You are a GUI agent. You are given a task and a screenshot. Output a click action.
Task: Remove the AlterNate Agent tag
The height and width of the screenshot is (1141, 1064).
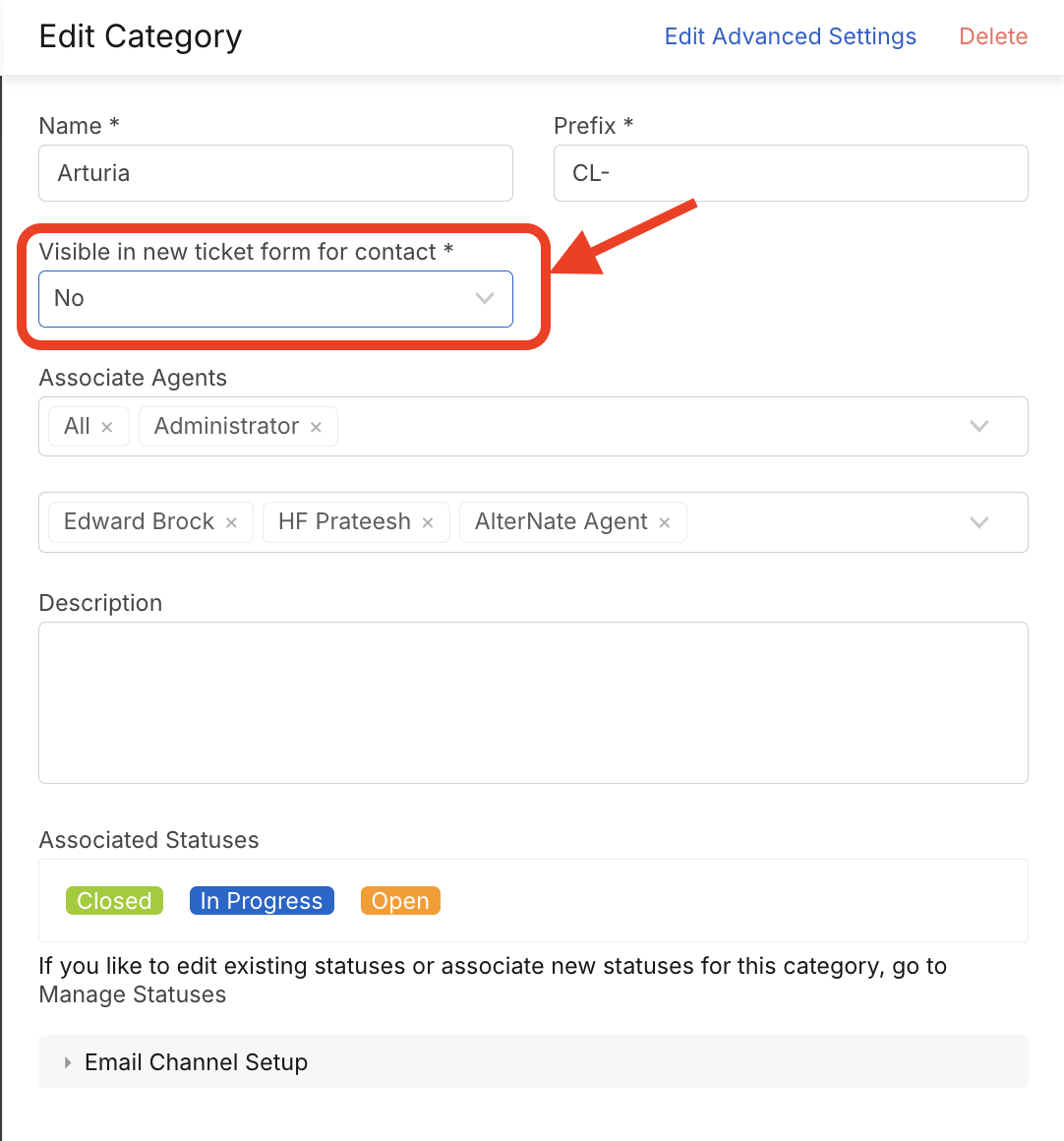point(665,522)
